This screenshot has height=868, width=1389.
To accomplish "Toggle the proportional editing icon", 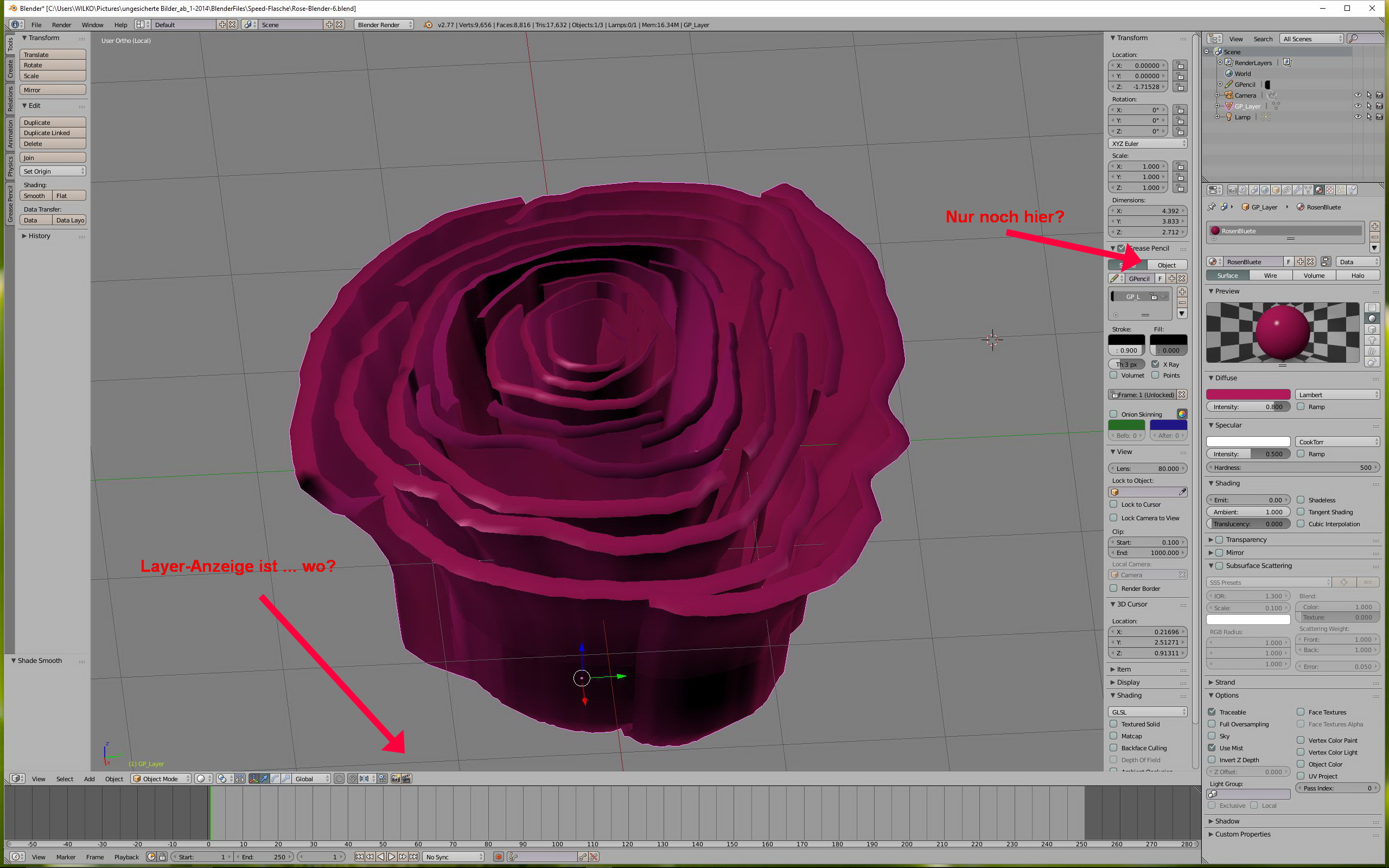I will click(x=339, y=779).
